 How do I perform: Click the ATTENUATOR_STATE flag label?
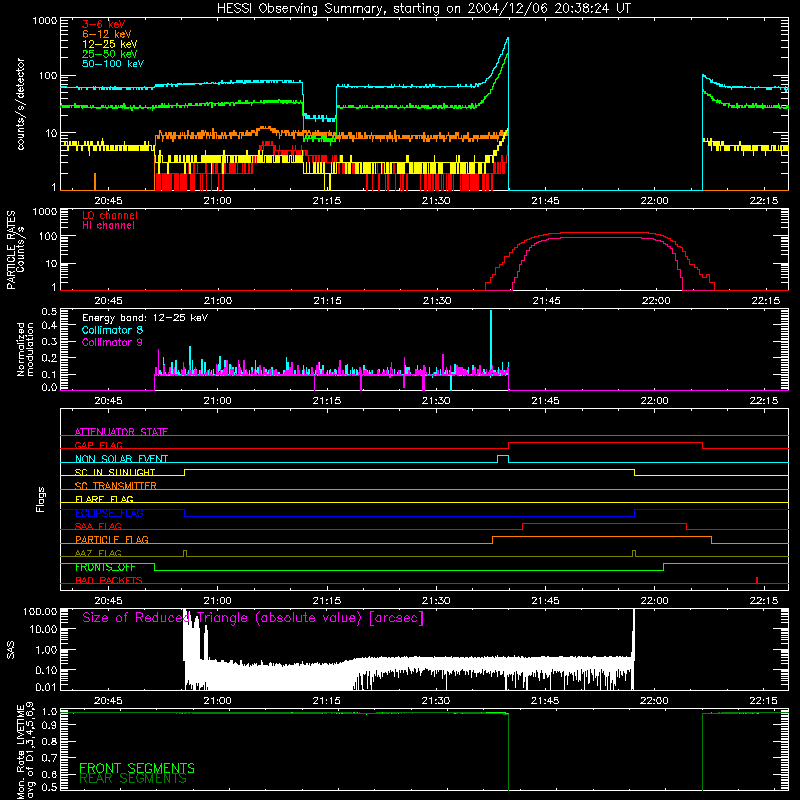(x=121, y=432)
